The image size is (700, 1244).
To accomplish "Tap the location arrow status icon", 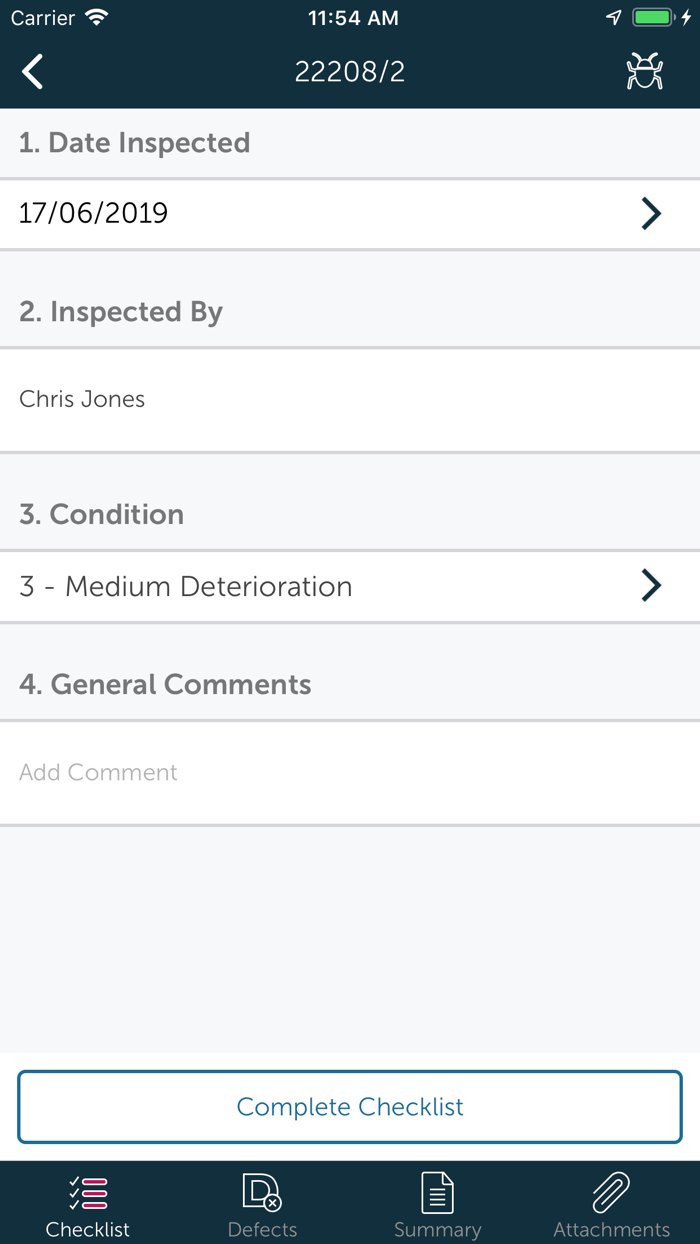I will click(614, 18).
